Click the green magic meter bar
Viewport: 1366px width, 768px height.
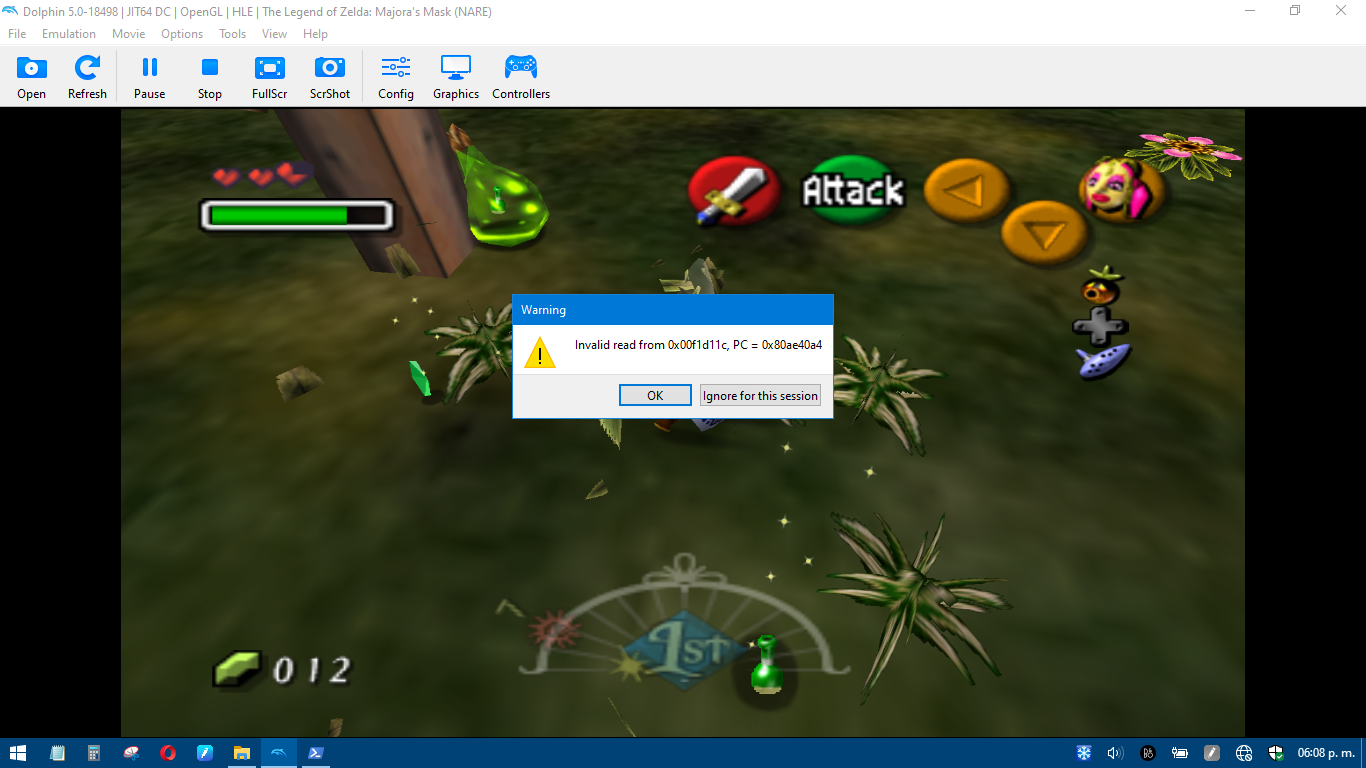297,215
